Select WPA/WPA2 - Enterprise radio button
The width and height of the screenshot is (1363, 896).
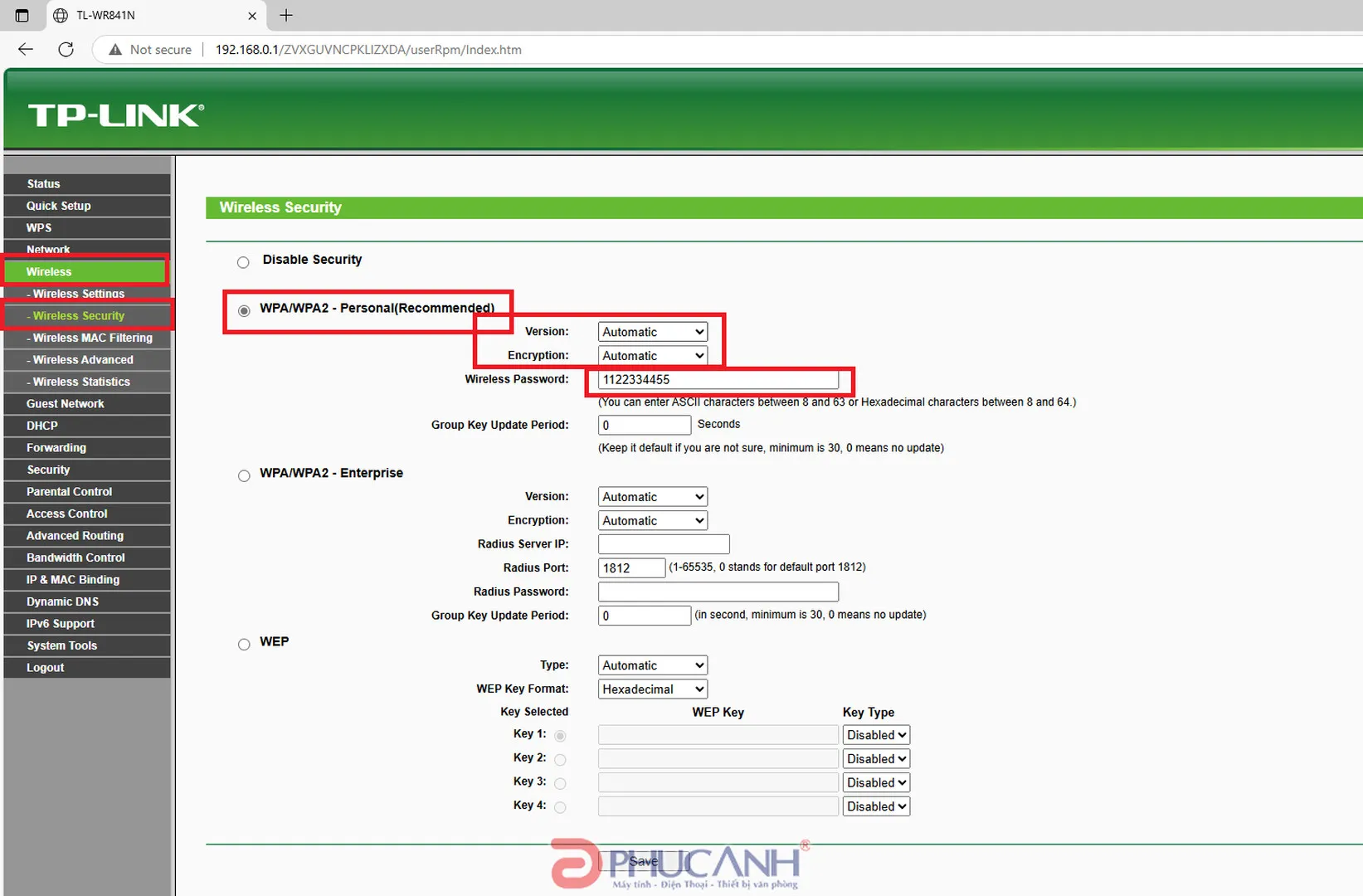[x=244, y=475]
